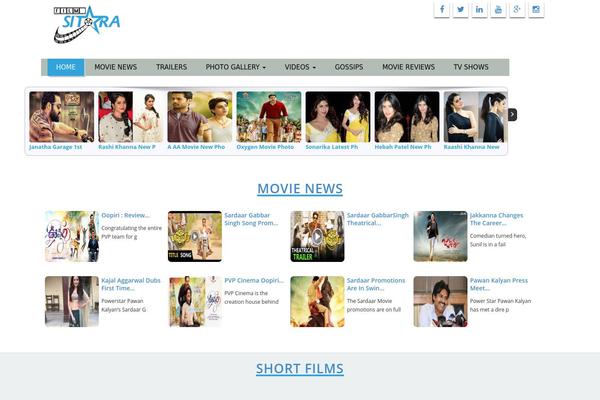Open the PVP Cinema Oopiri article link
This screenshot has height=400, width=600.
click(x=254, y=281)
